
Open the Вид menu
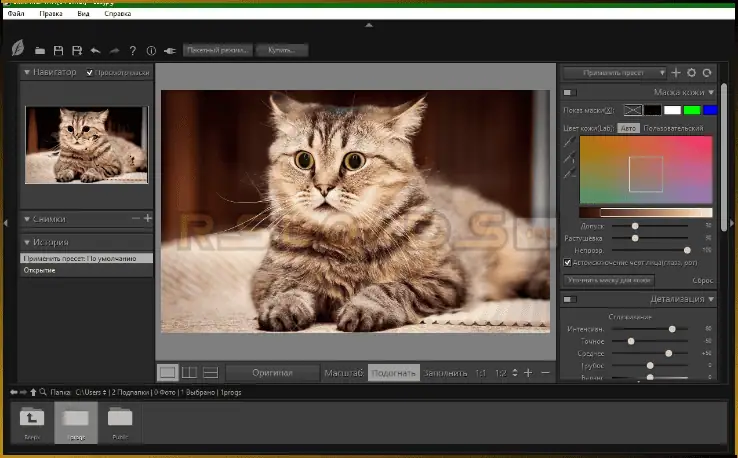point(83,14)
